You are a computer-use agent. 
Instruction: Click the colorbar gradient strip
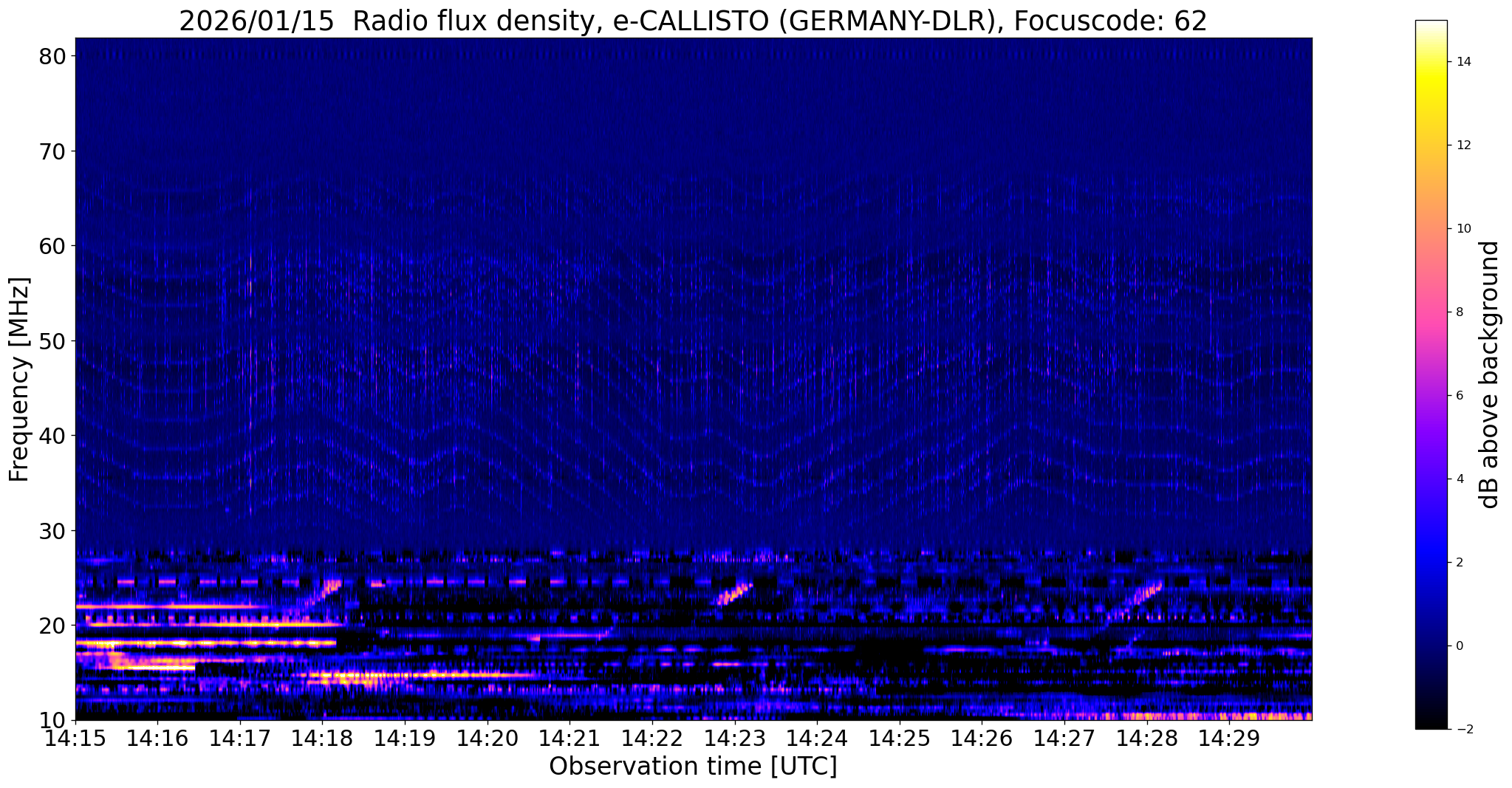(x=1431, y=374)
